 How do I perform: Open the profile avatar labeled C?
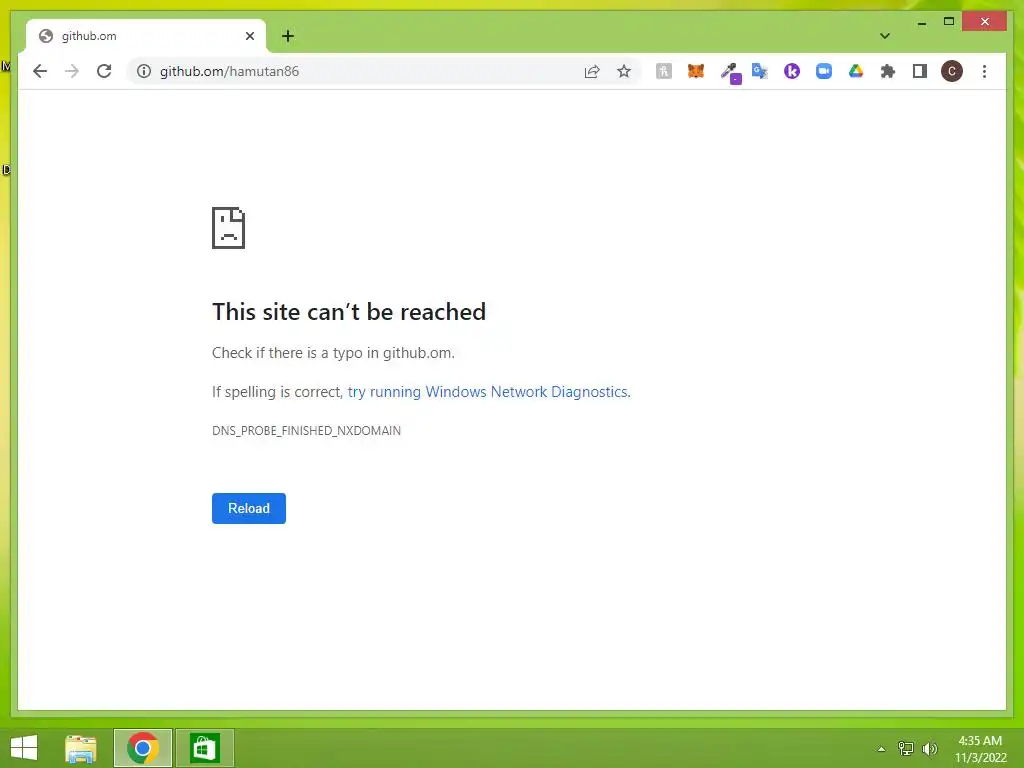click(x=952, y=71)
